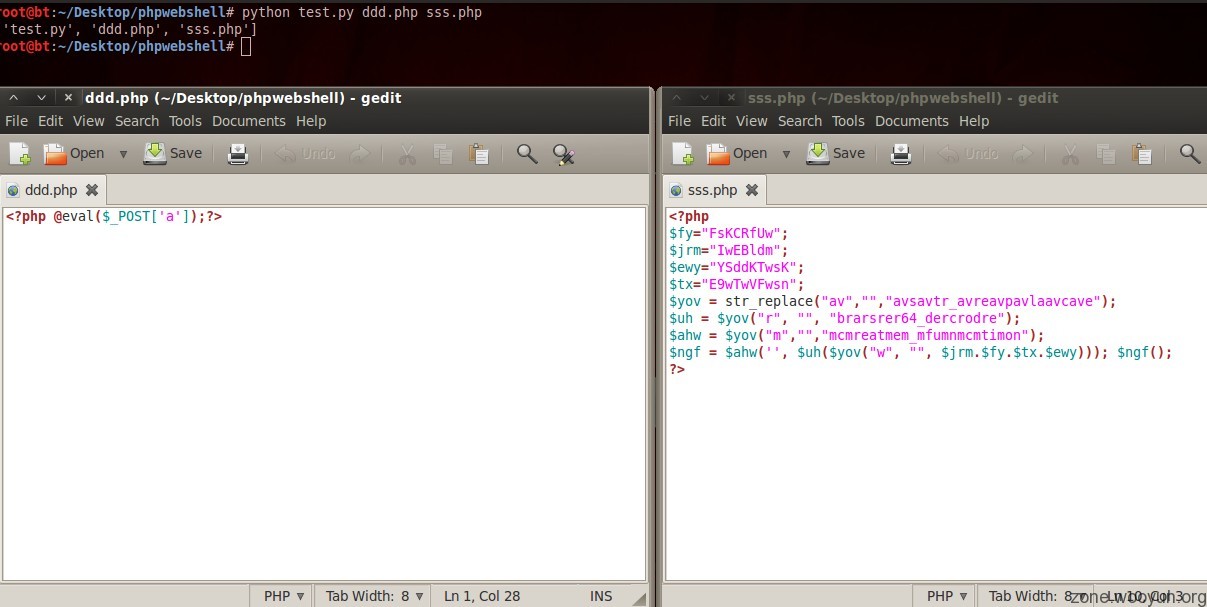Click Copy icon in ddd.php gedit window

pos(443,153)
